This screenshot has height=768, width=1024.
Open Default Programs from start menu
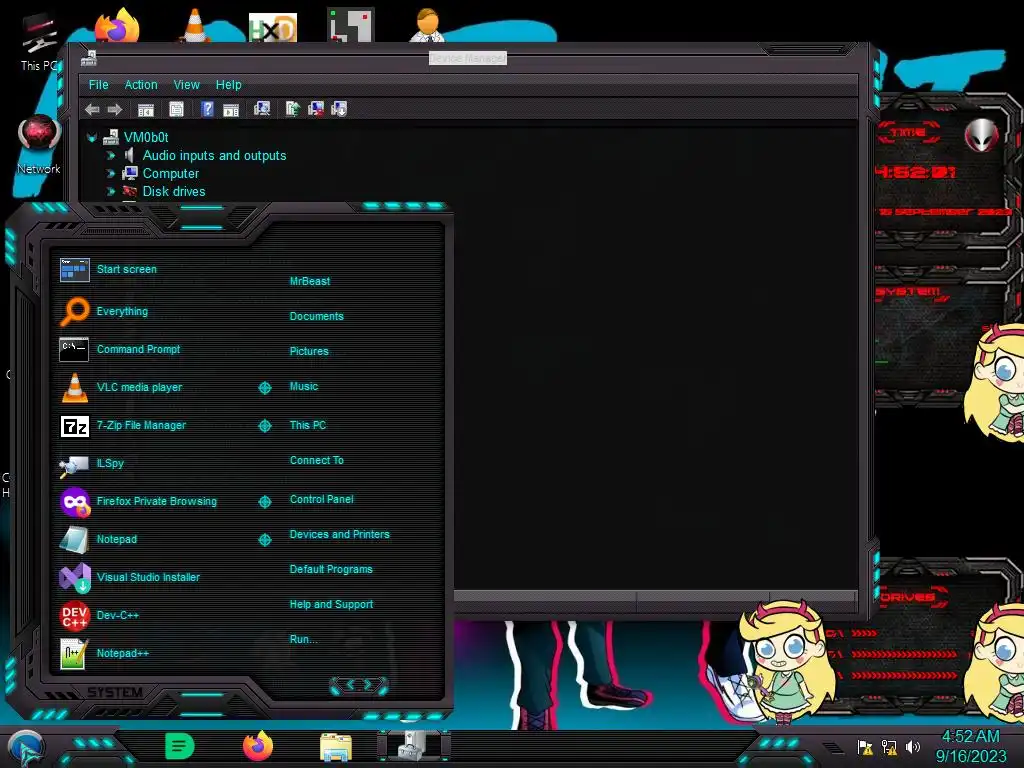click(x=331, y=569)
